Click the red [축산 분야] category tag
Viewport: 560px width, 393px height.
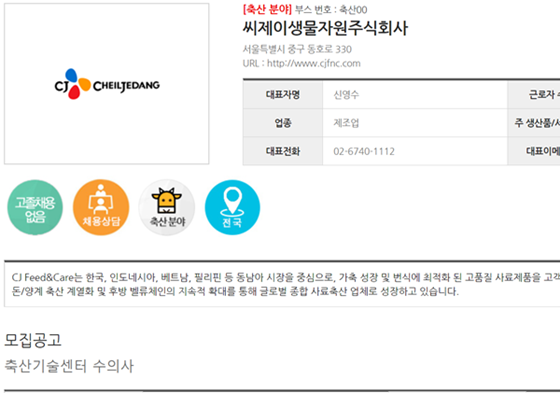[267, 9]
